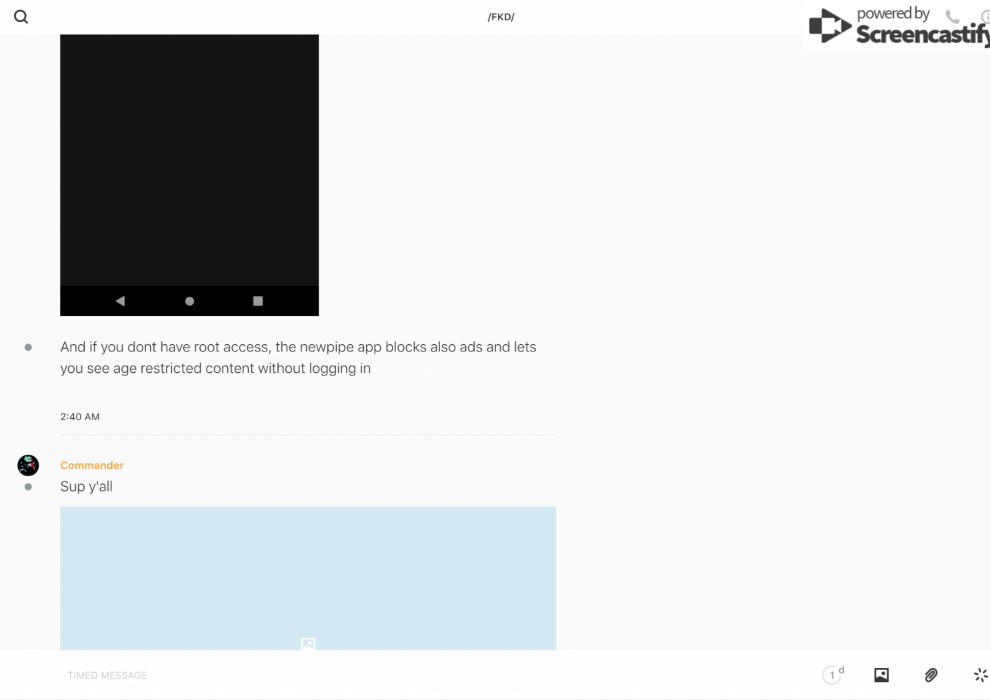Click the 2:40 AM timestamp
This screenshot has width=990, height=700.
coord(80,417)
